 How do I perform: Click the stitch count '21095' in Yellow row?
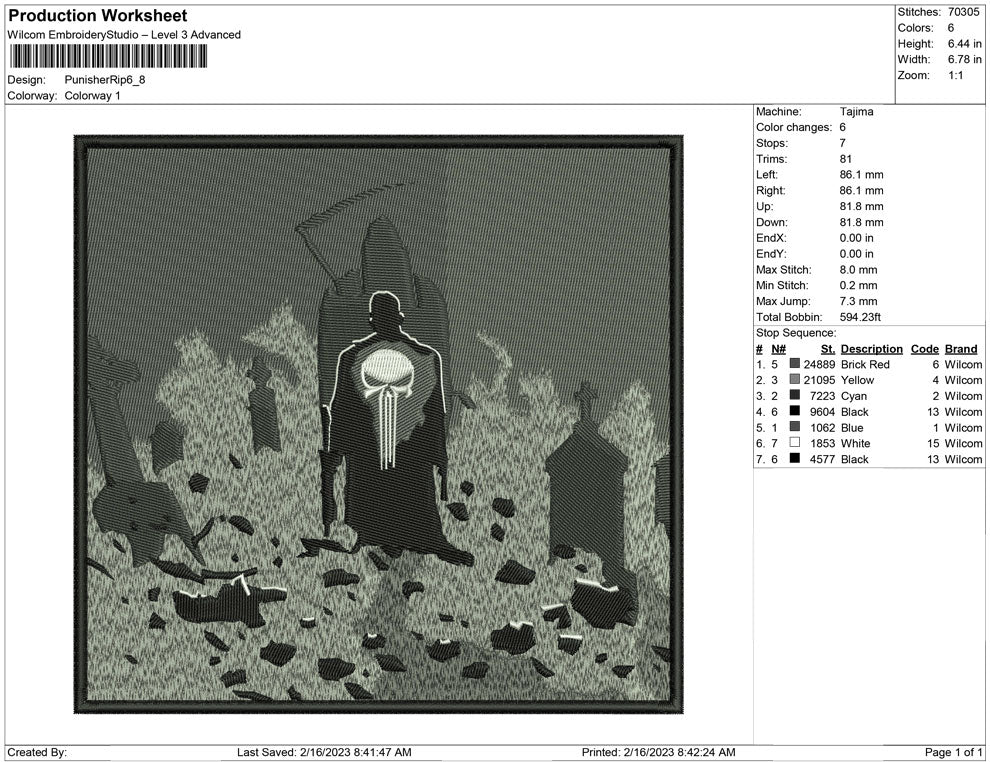coord(819,380)
